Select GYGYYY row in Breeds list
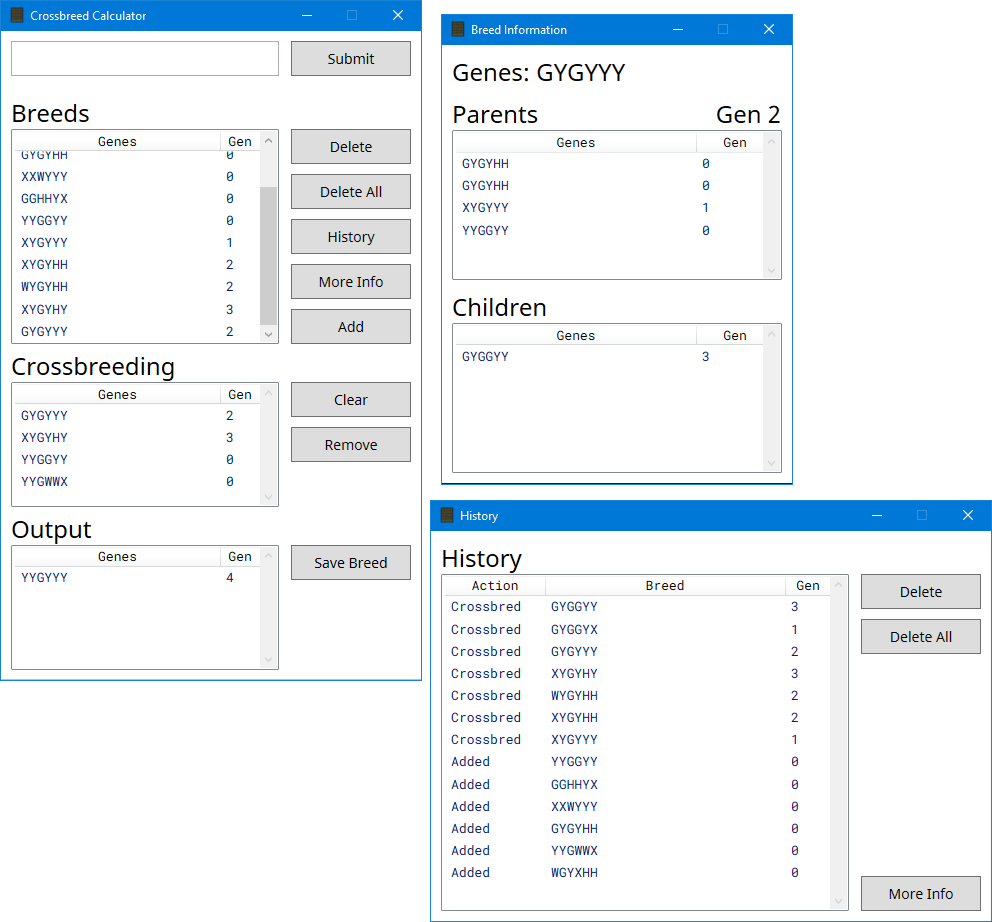Image resolution: width=992 pixels, height=922 pixels. pos(136,332)
